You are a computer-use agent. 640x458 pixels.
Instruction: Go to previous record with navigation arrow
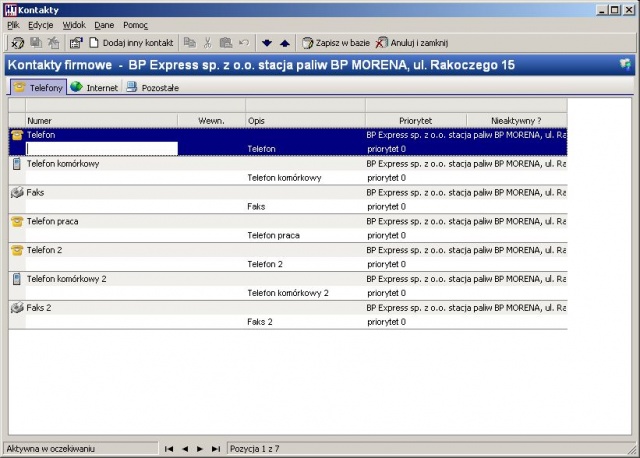pos(185,449)
